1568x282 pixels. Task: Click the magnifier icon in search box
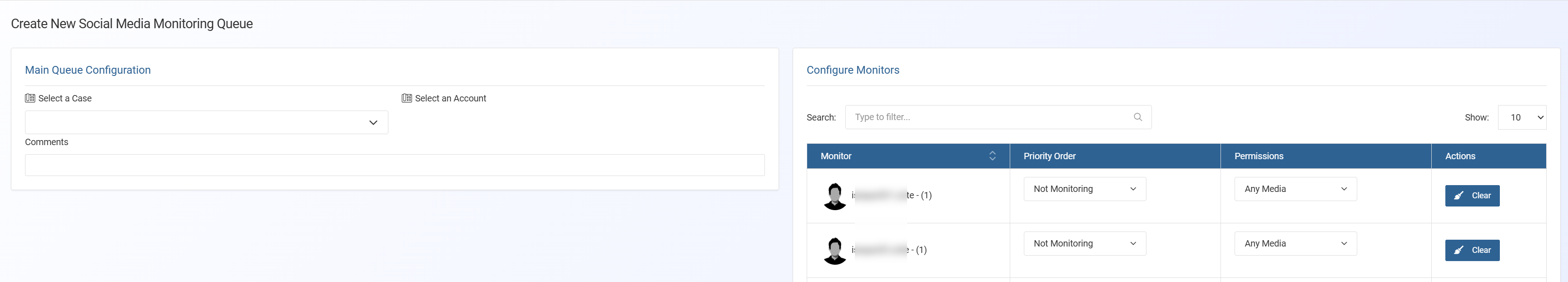click(x=1137, y=117)
